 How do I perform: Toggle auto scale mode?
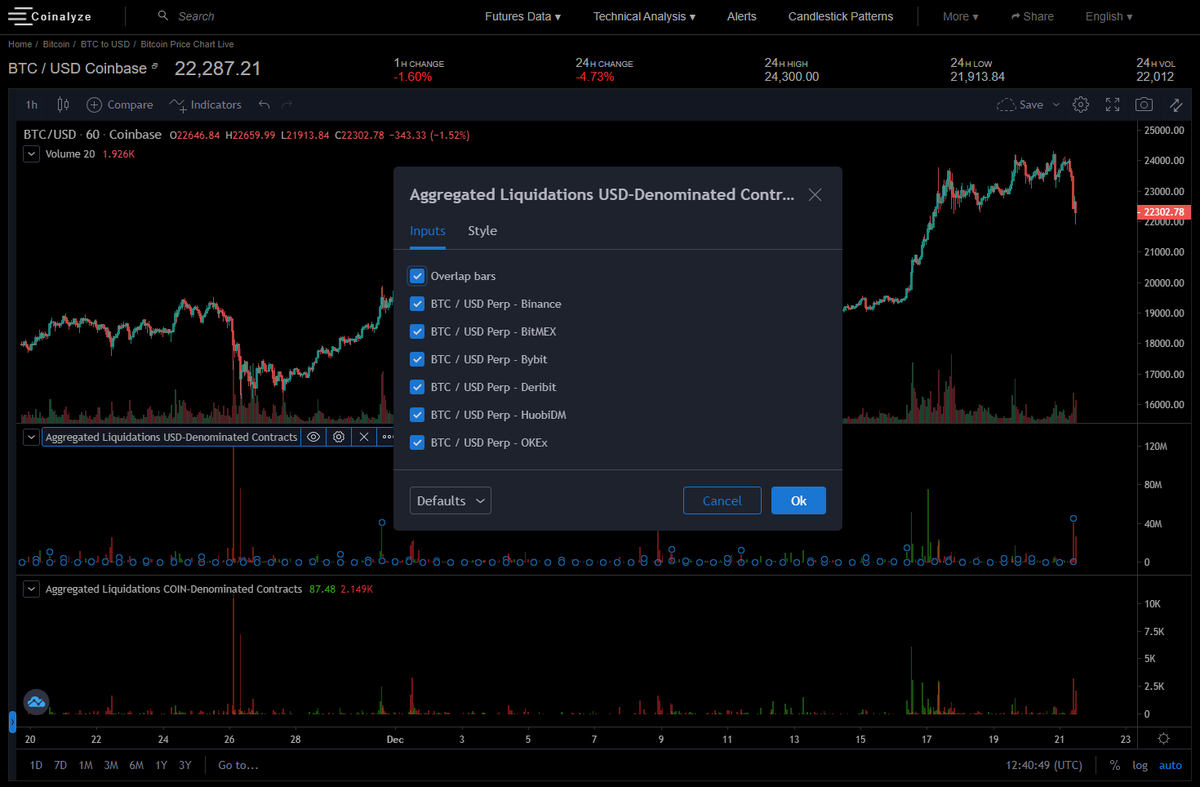click(1170, 765)
